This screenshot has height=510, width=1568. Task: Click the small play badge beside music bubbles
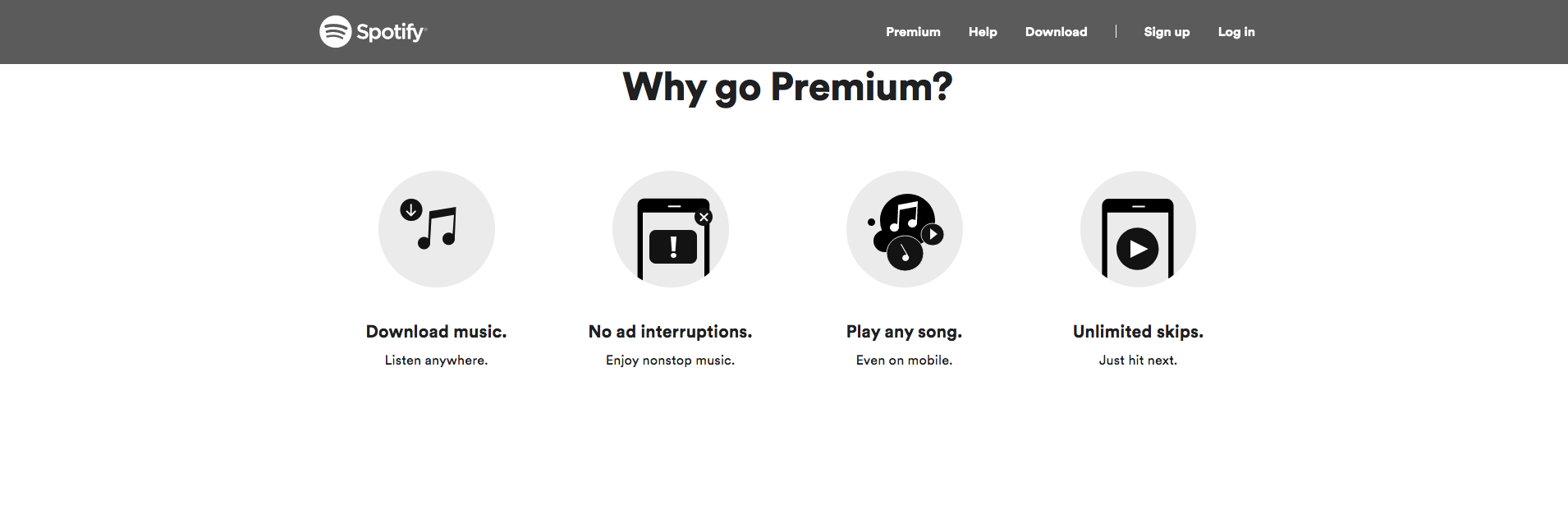click(x=933, y=234)
